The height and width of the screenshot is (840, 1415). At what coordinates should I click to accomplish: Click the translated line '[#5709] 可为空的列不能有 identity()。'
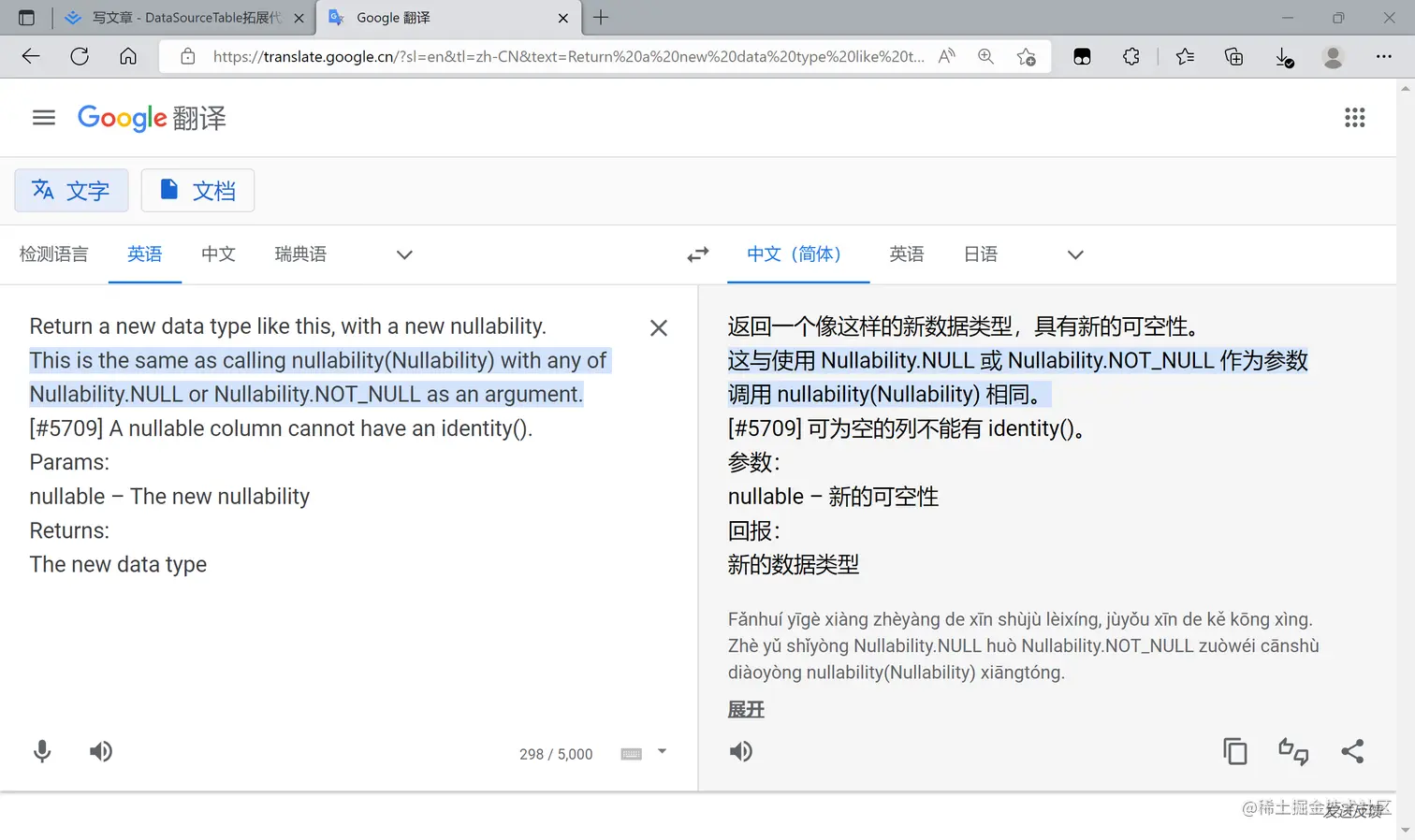point(906,428)
